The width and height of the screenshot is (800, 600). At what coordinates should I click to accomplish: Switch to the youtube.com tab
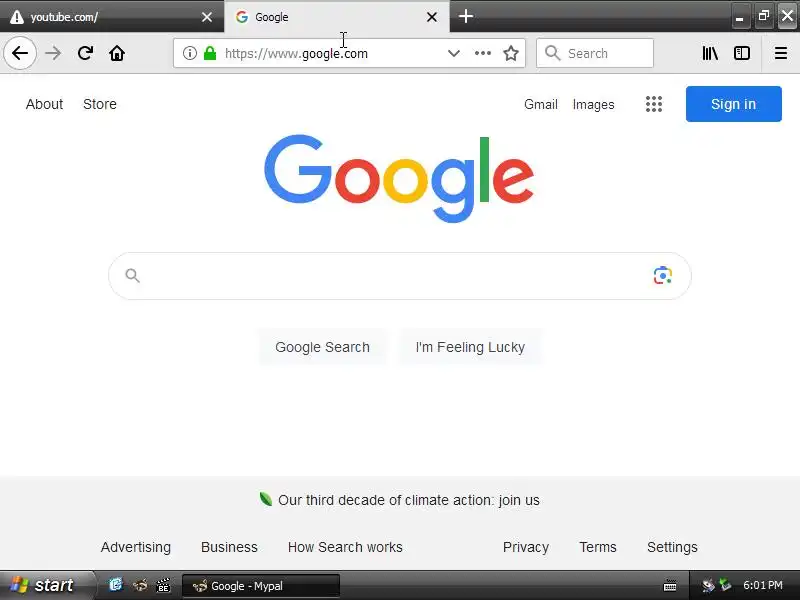112,17
